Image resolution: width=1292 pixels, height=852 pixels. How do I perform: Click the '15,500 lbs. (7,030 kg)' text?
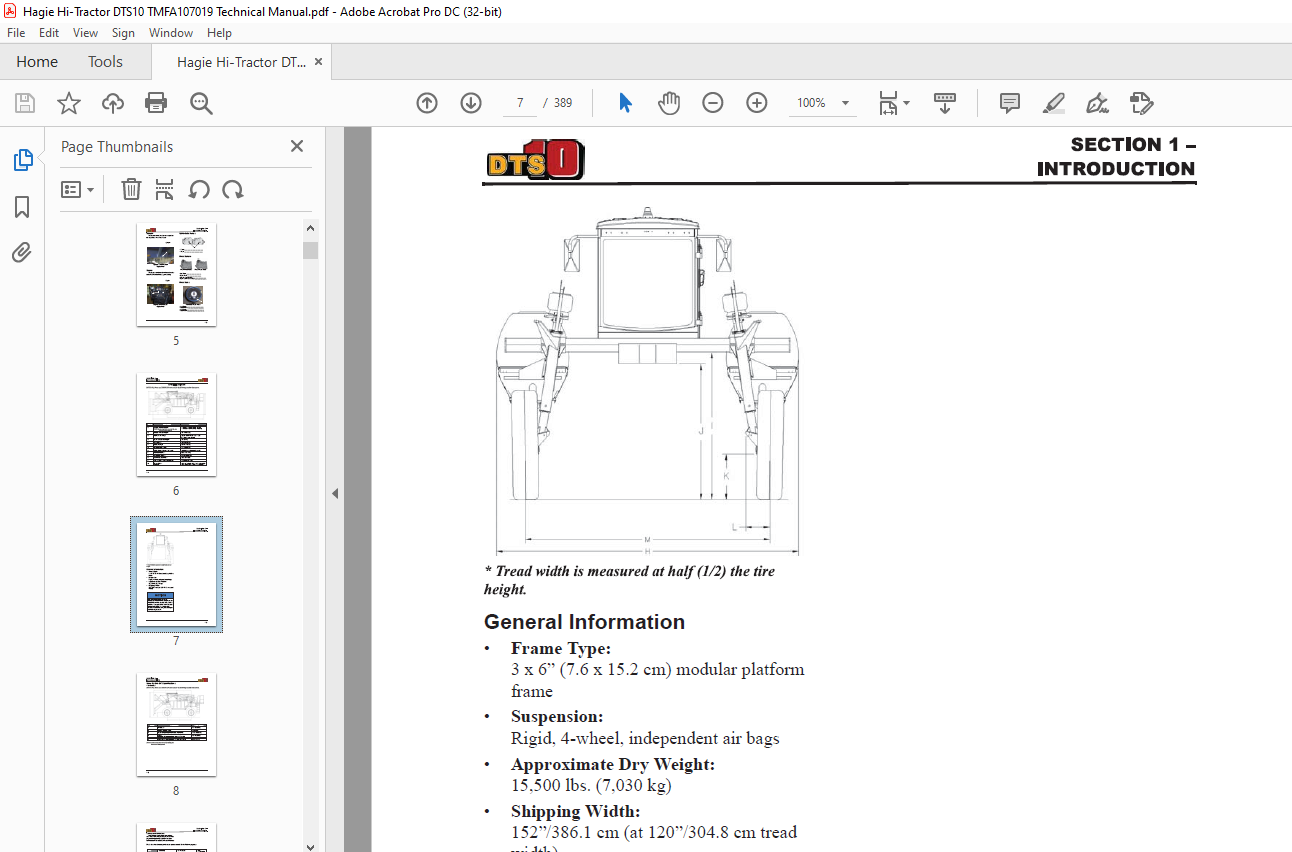pos(591,785)
